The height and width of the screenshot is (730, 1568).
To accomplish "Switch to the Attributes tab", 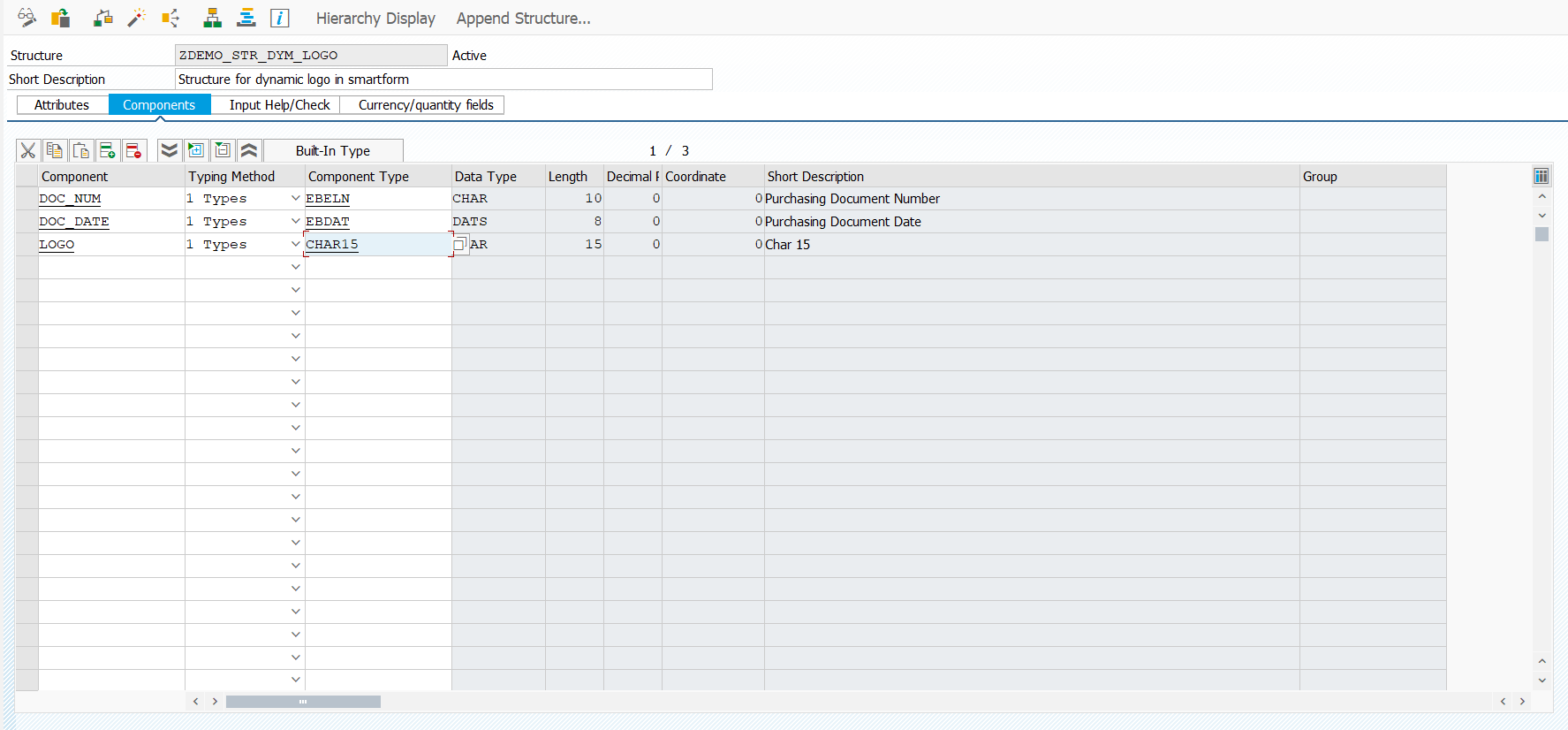I will click(x=62, y=105).
